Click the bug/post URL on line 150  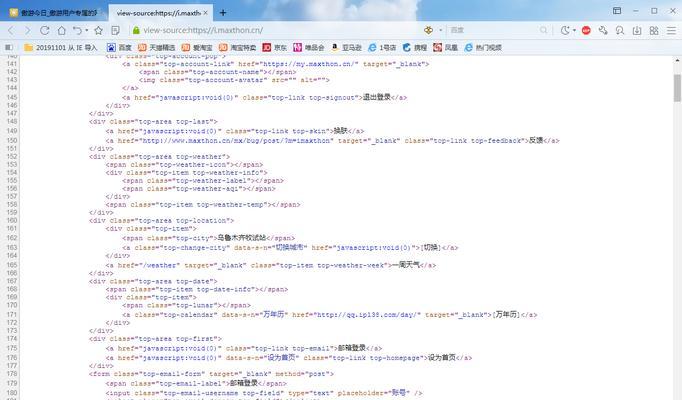click(x=236, y=140)
